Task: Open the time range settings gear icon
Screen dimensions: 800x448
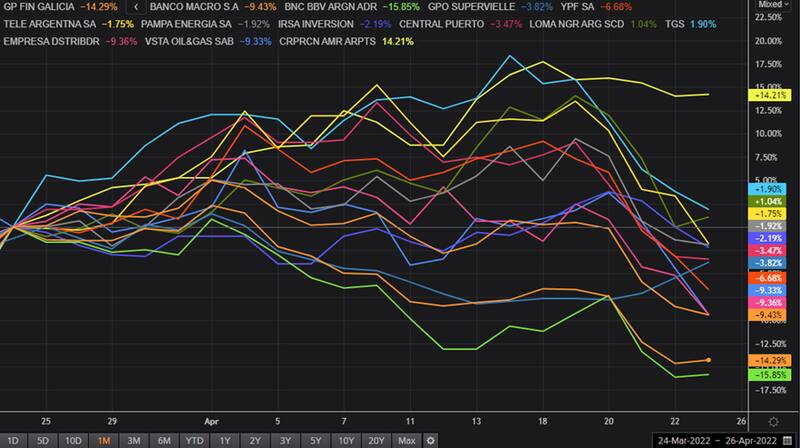Action: point(430,440)
